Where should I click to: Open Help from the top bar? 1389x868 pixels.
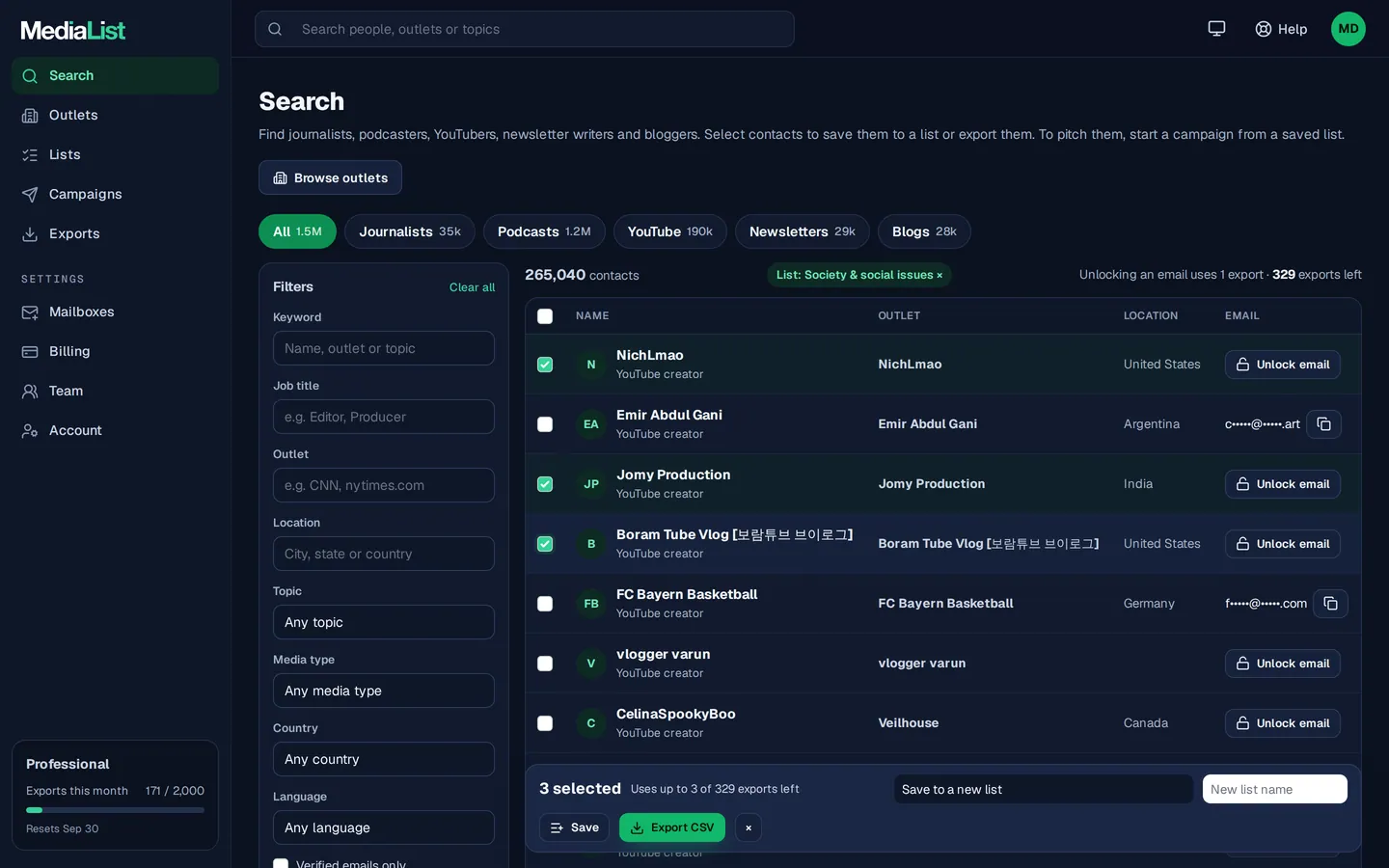[1281, 29]
